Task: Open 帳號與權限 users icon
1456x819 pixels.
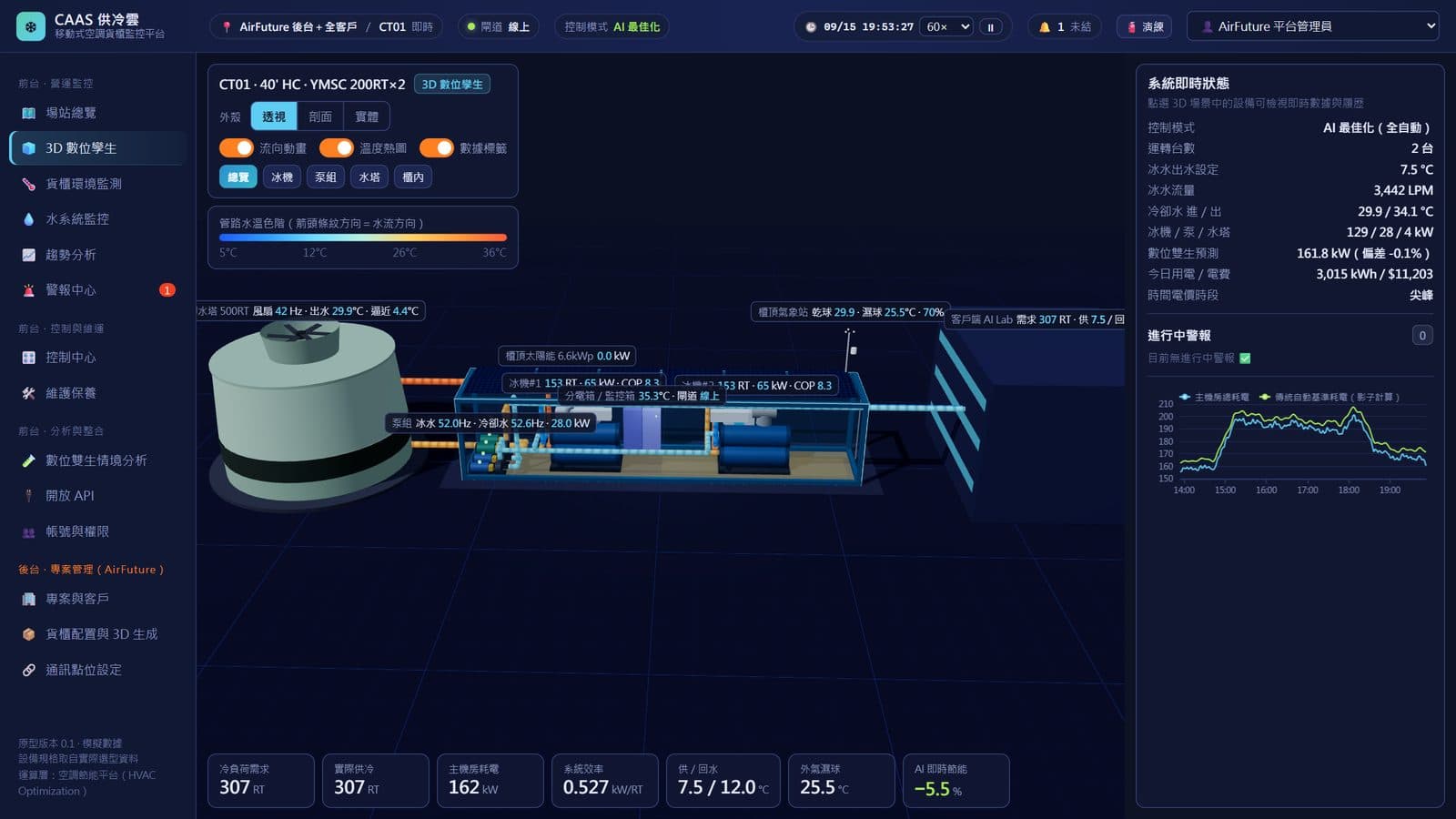Action: 29,531
